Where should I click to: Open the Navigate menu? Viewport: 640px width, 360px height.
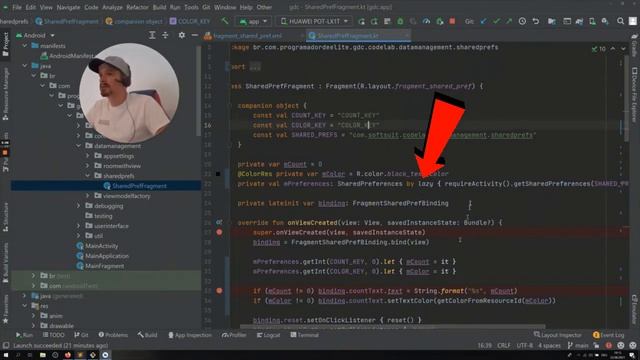tap(68, 7)
